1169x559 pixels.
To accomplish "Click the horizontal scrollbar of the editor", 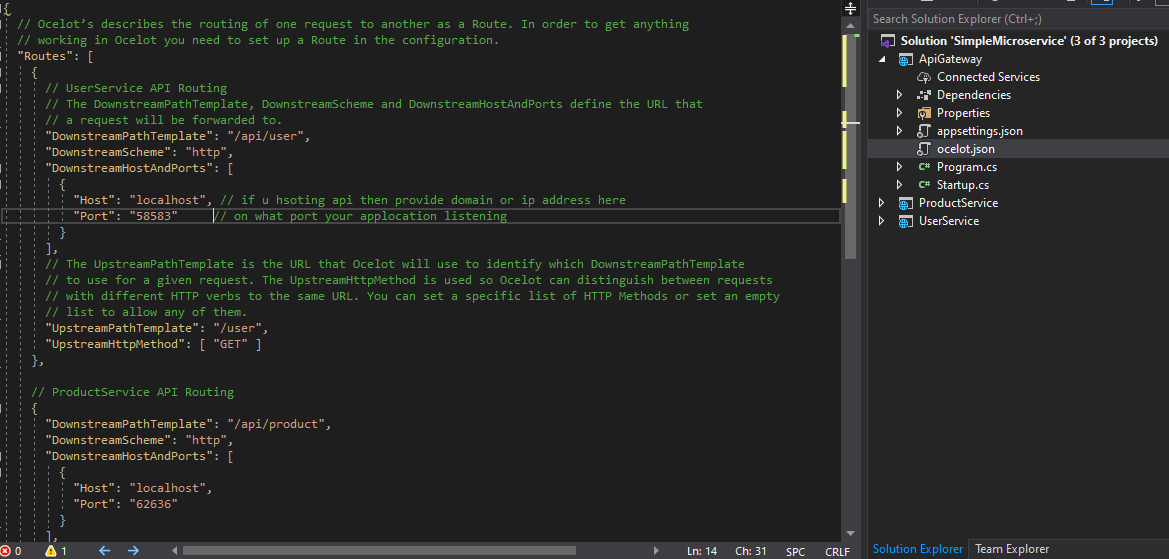I will 380,551.
